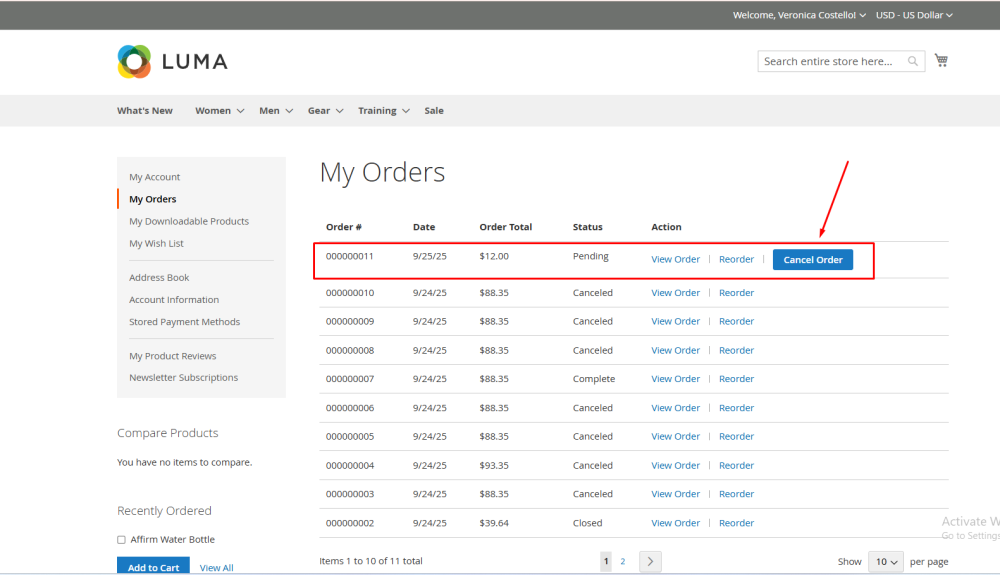Select My Orders in sidebar
1000x575 pixels.
tap(152, 200)
